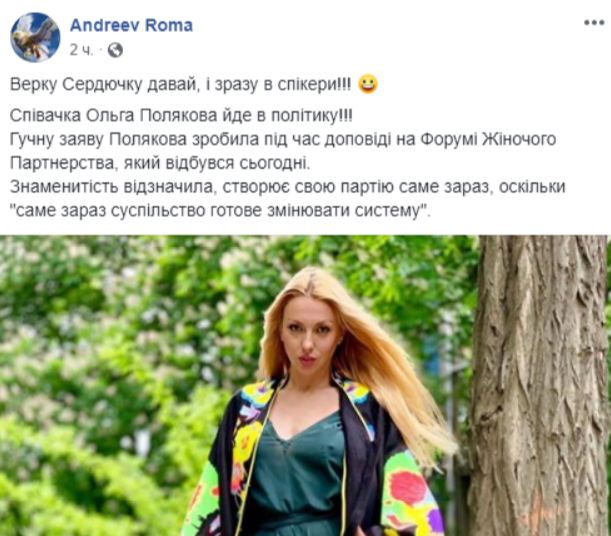Open the post's "2 ч." timestamp
The height and width of the screenshot is (536, 611).
click(x=81, y=50)
